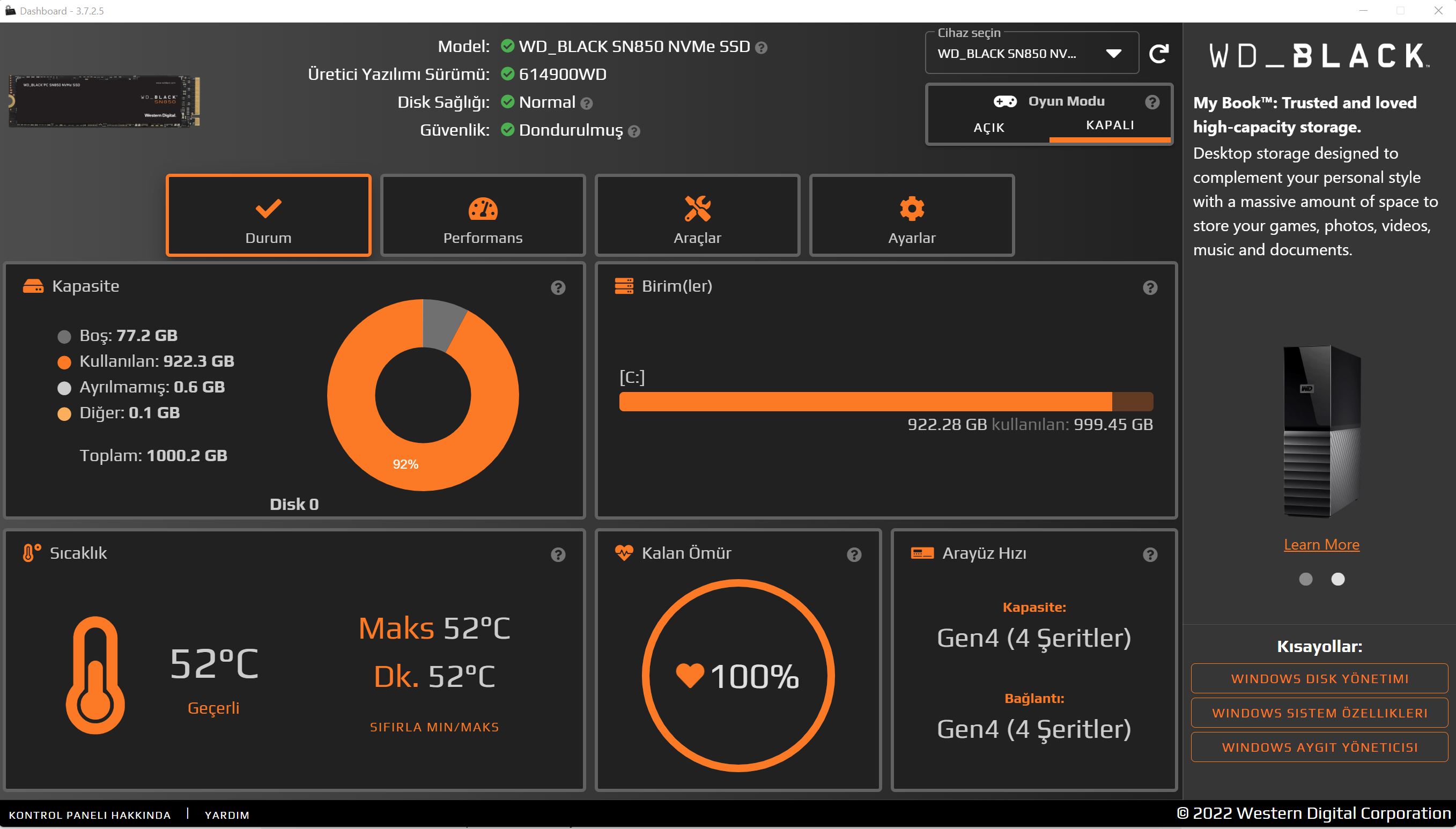Set Oyun Modu to KAPALI
1456x829 pixels.
(x=1109, y=125)
